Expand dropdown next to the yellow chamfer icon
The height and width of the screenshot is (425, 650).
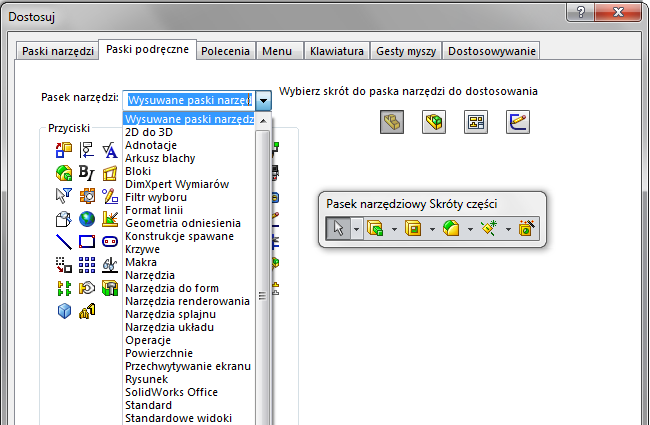click(471, 229)
